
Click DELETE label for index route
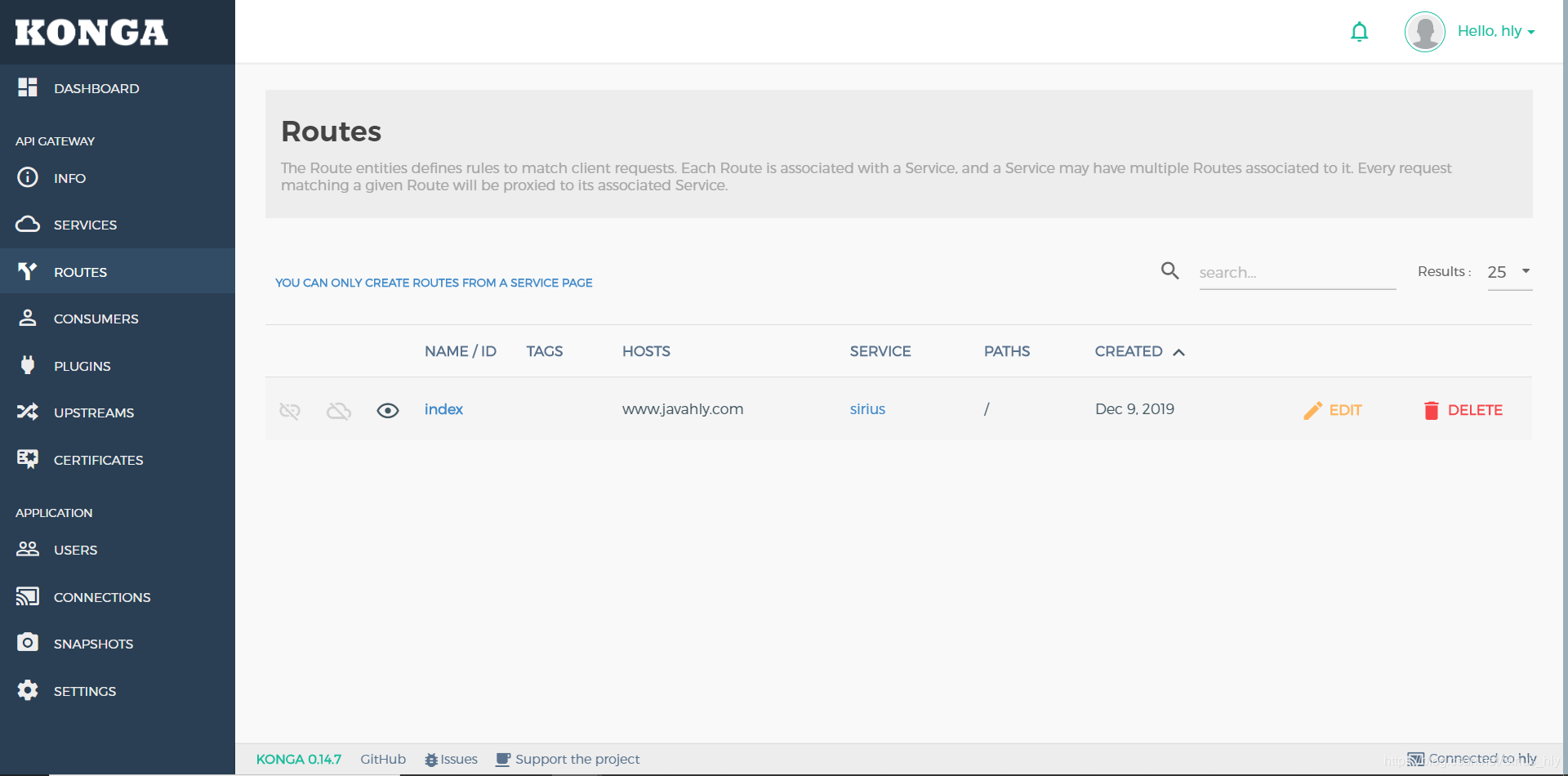[x=1475, y=410]
